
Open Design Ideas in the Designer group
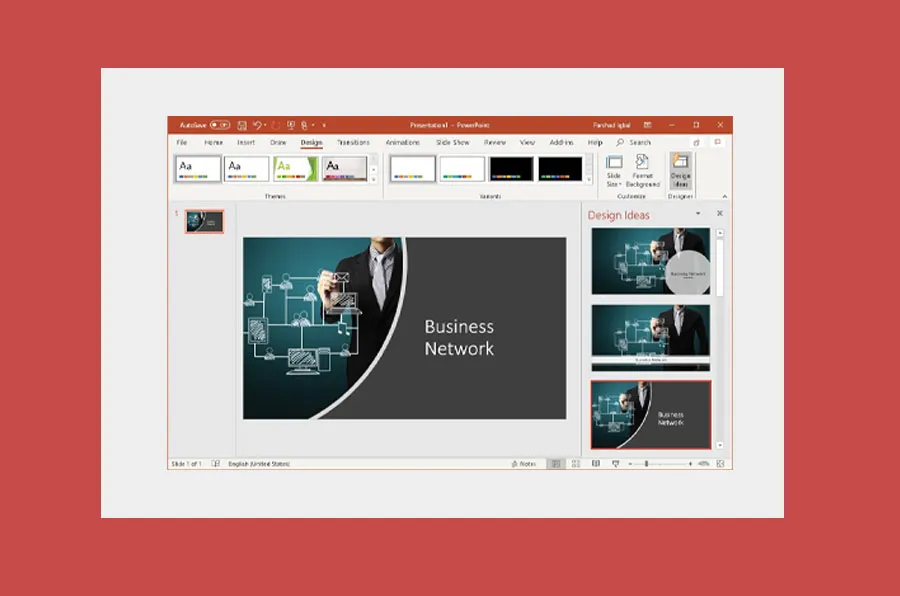click(x=680, y=170)
